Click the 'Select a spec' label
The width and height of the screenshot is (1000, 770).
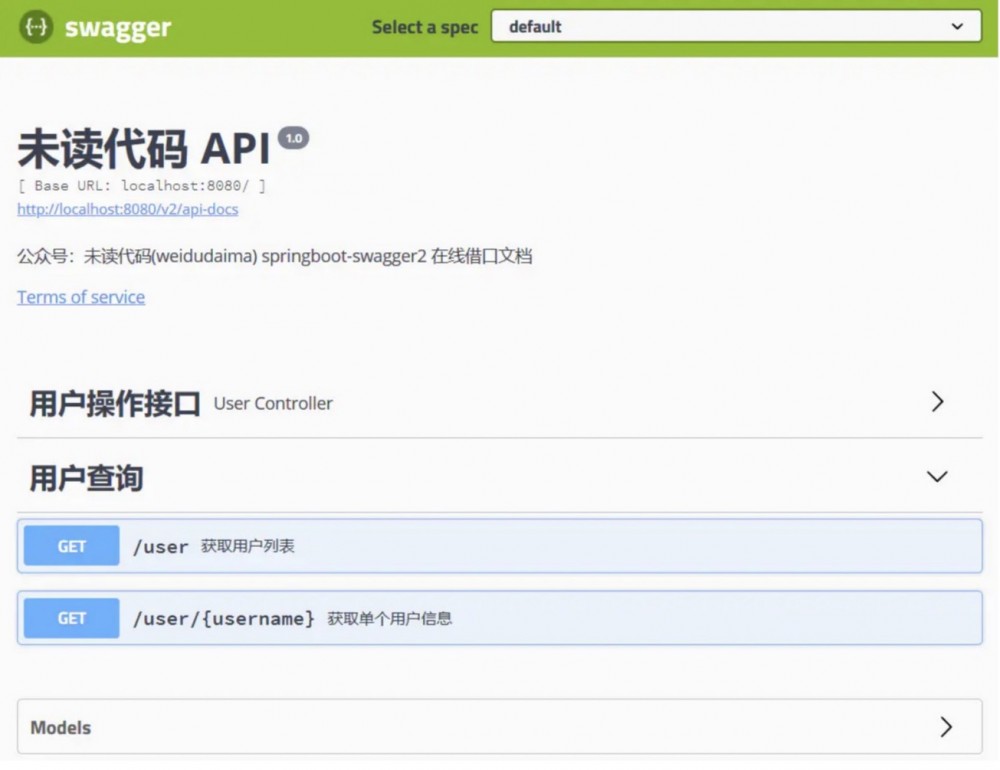click(x=425, y=27)
